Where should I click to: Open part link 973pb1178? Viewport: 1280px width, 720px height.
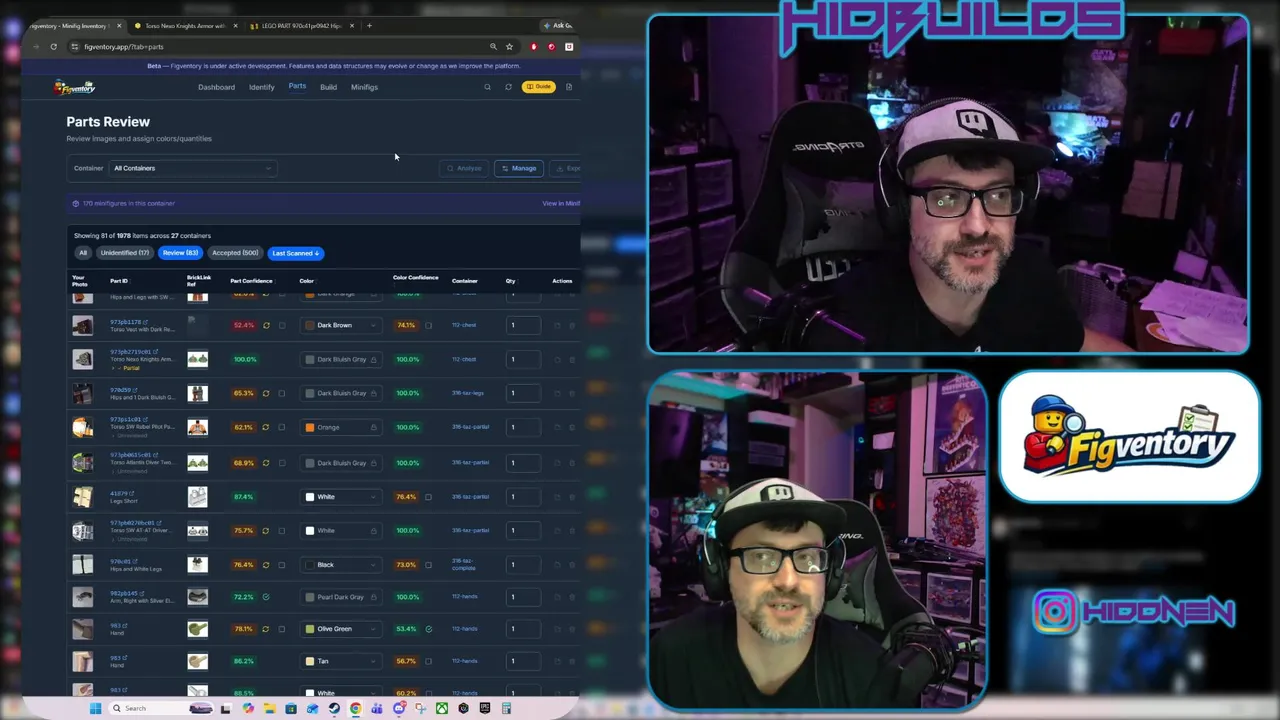(125, 322)
